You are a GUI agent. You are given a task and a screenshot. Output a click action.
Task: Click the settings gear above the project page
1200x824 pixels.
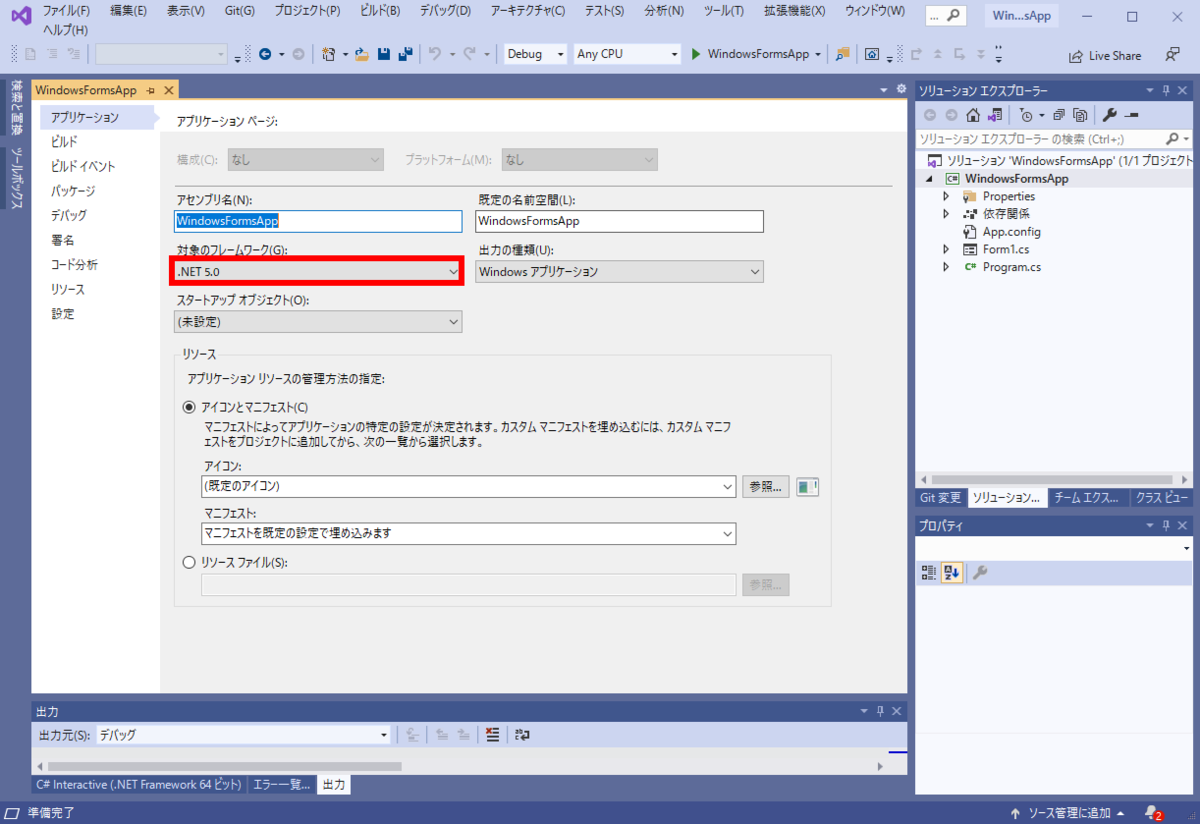[x=901, y=89]
